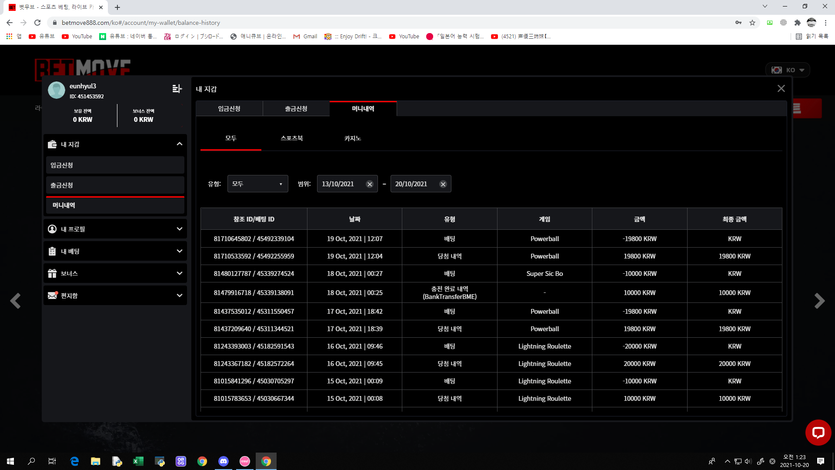Open Excel from the taskbar
Viewport: 835px width, 470px height.
[x=138, y=461]
